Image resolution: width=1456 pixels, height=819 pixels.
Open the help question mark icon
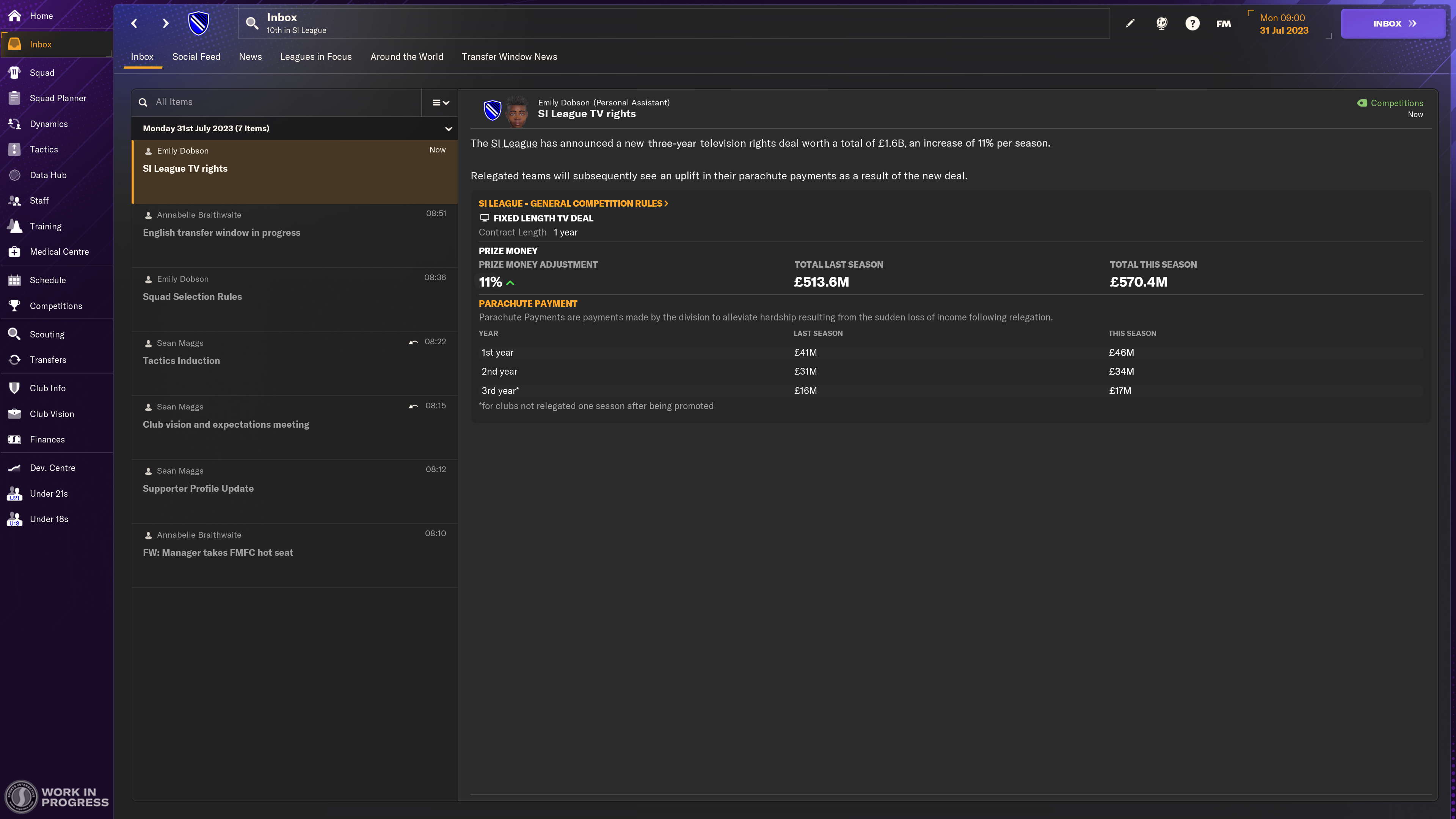[x=1192, y=23]
